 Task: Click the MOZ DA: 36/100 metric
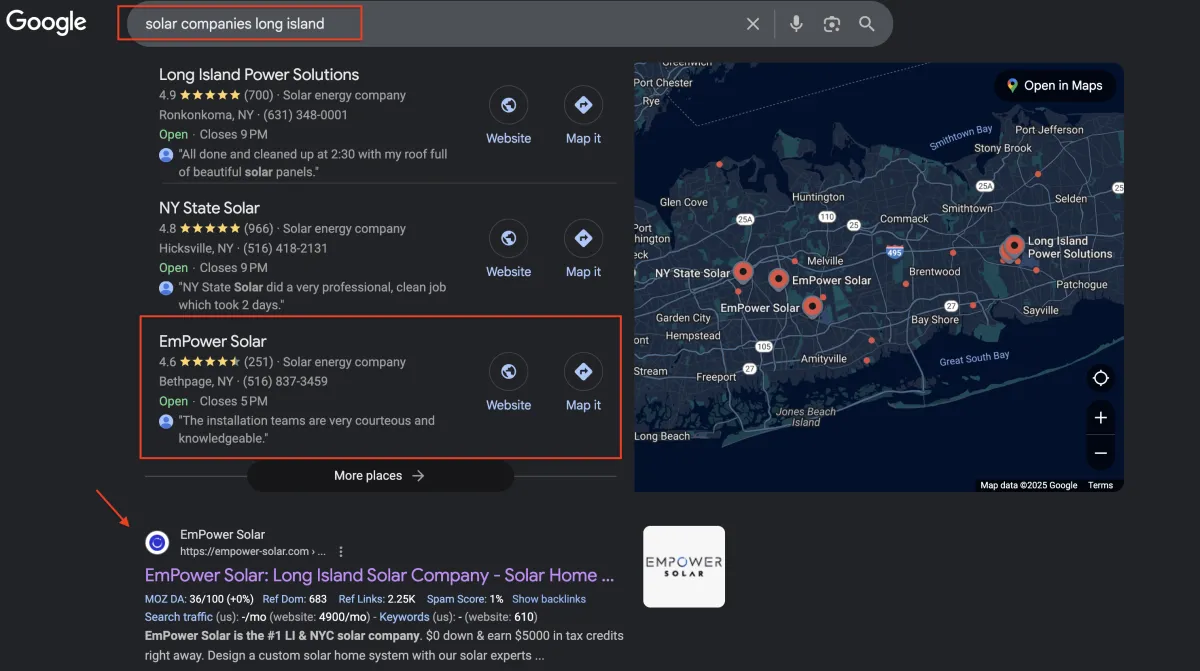coord(198,599)
